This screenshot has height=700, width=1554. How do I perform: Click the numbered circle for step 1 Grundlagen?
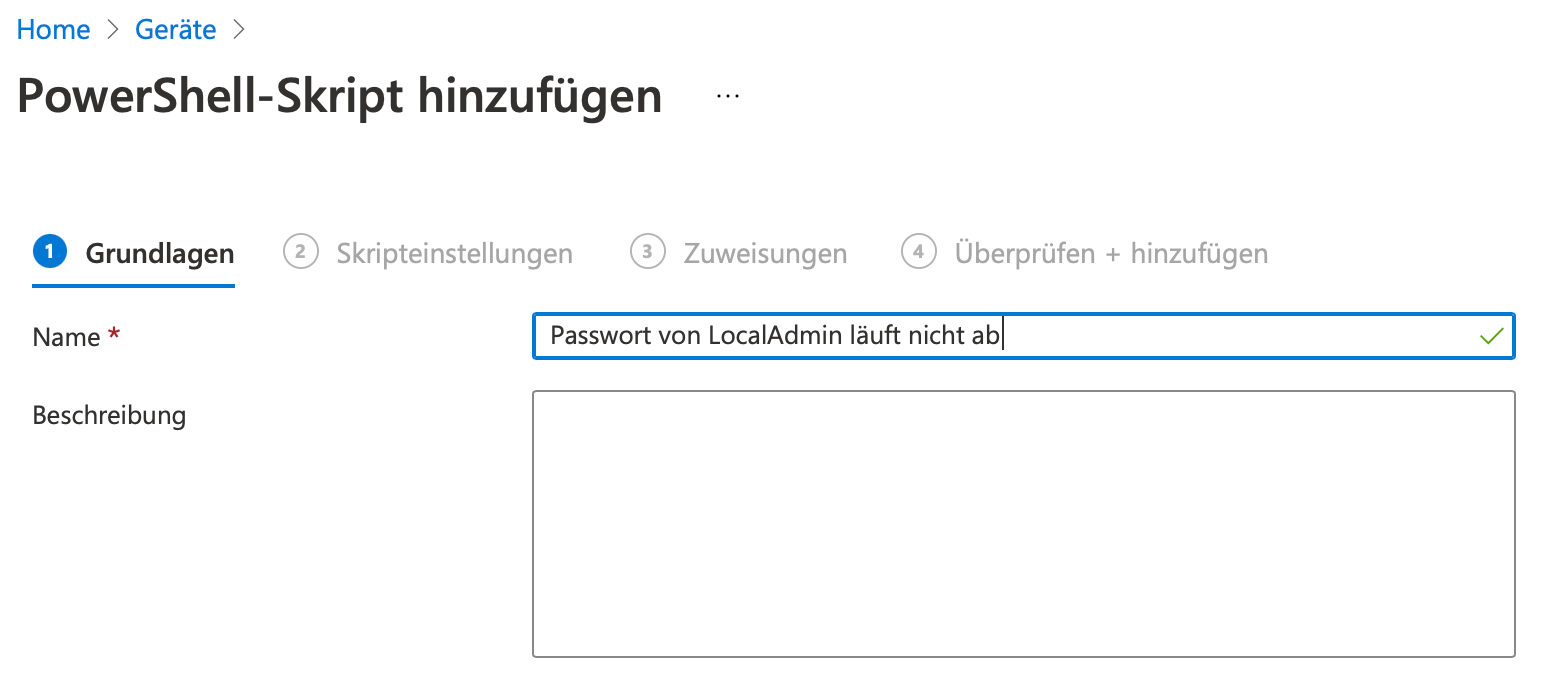(x=48, y=253)
